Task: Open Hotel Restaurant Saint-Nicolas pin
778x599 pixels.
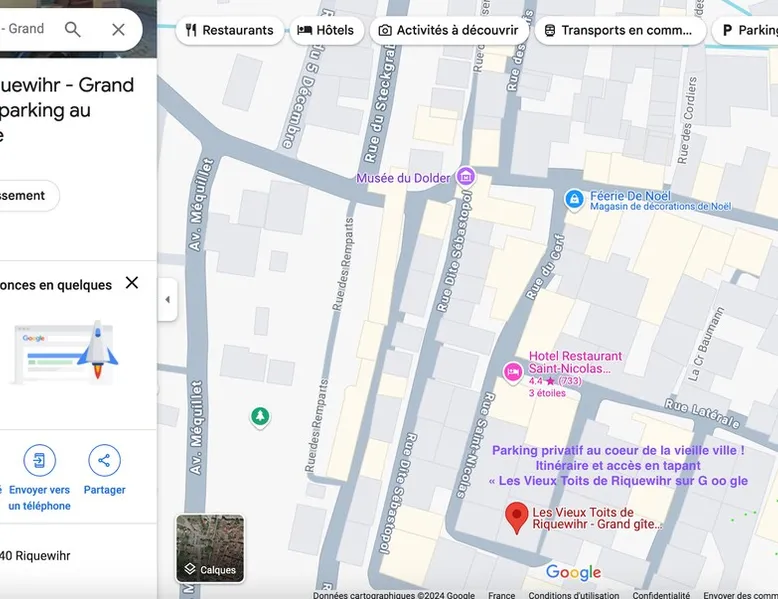Action: tap(513, 372)
